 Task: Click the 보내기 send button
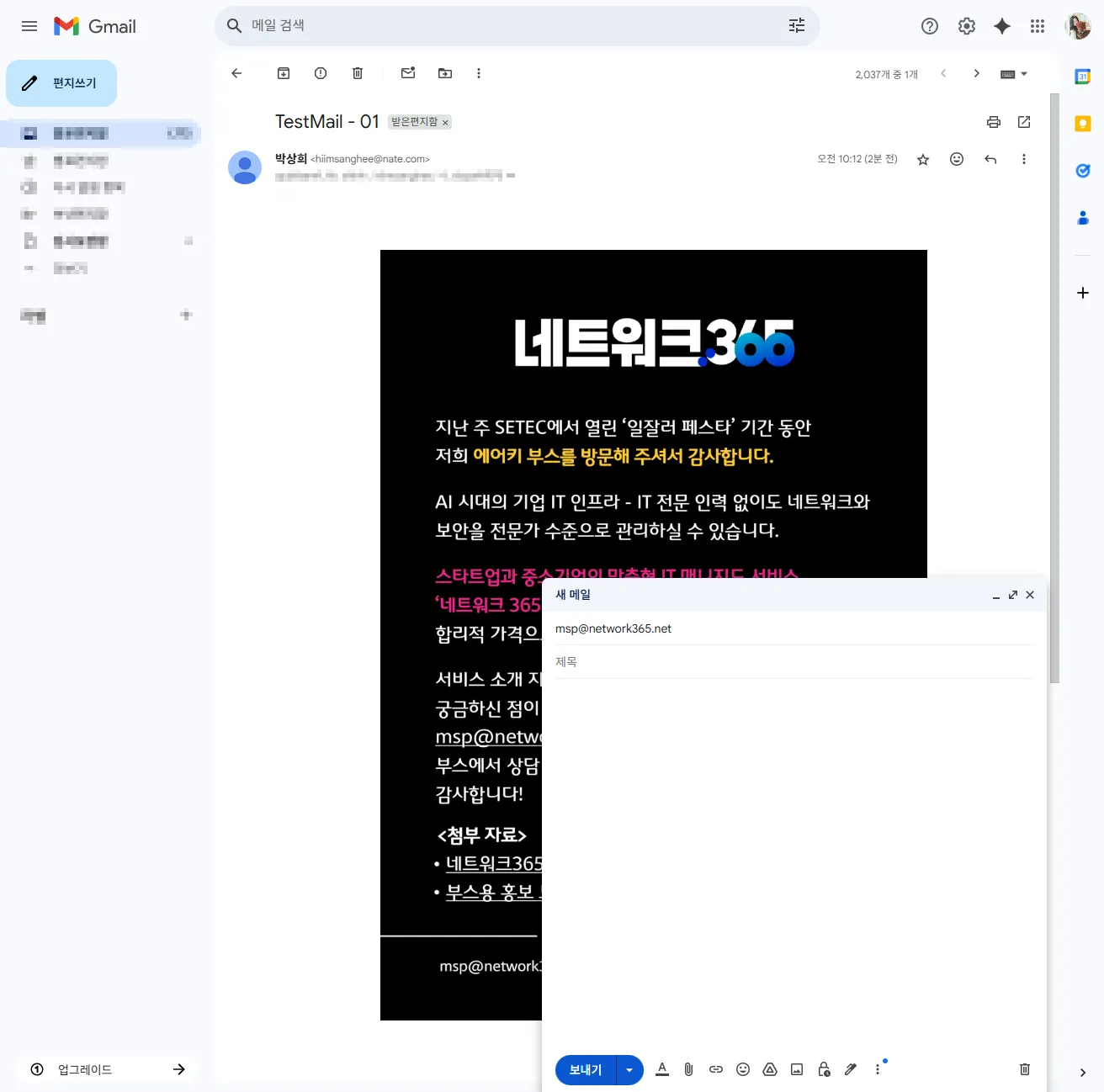(x=586, y=1070)
